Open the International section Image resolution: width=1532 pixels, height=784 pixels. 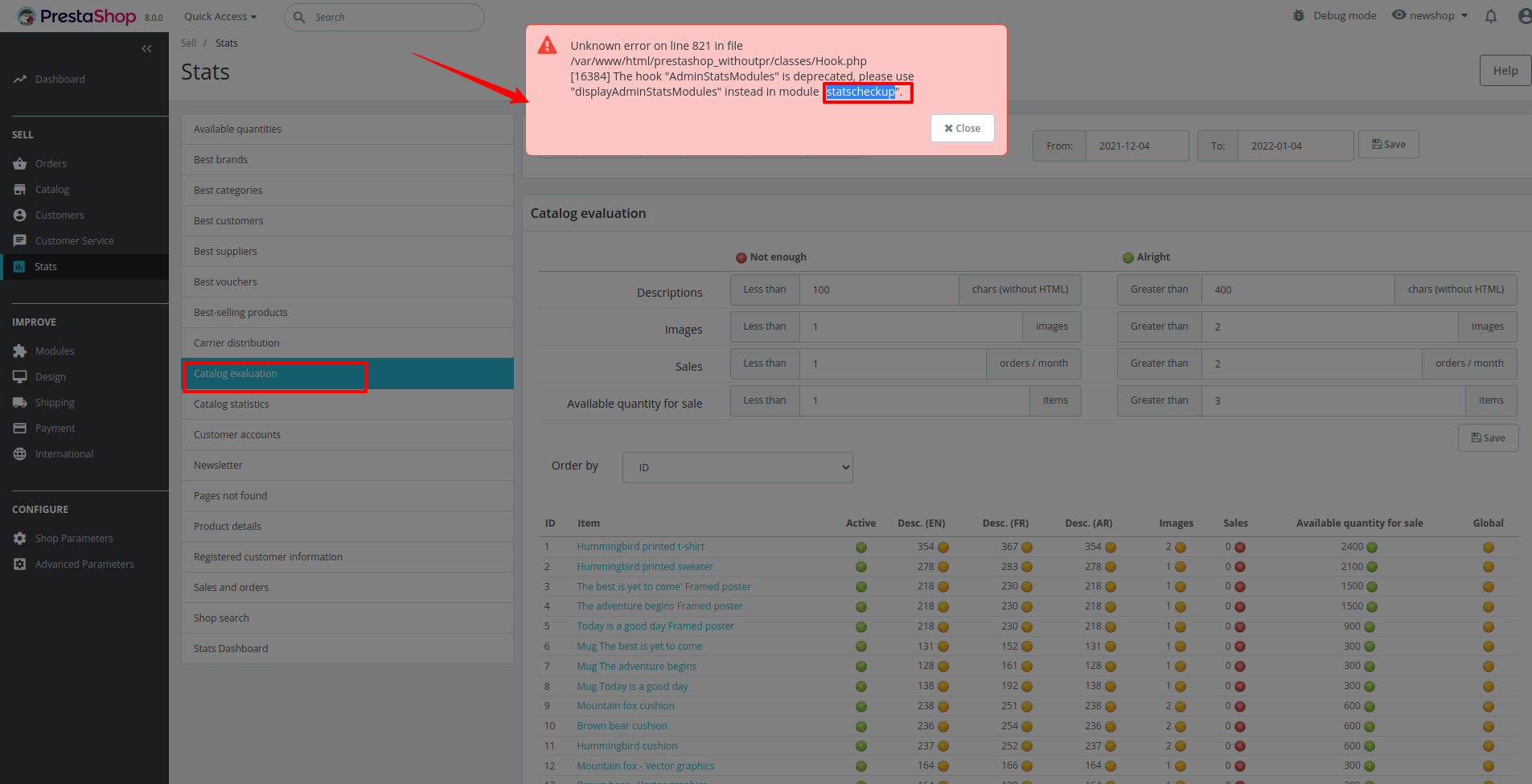pos(64,454)
